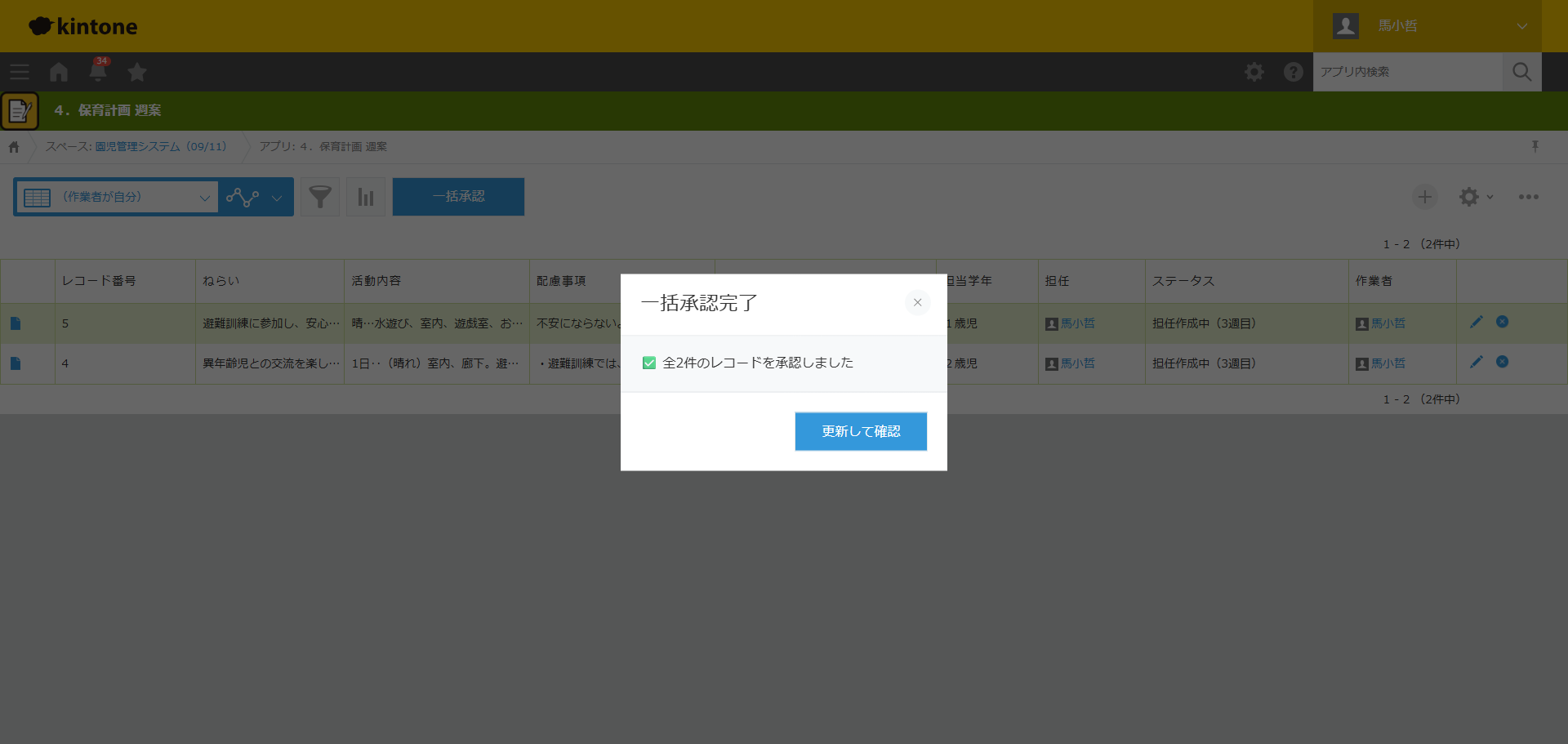
Task: Open the bar chart aggregate icon
Action: tap(366, 197)
